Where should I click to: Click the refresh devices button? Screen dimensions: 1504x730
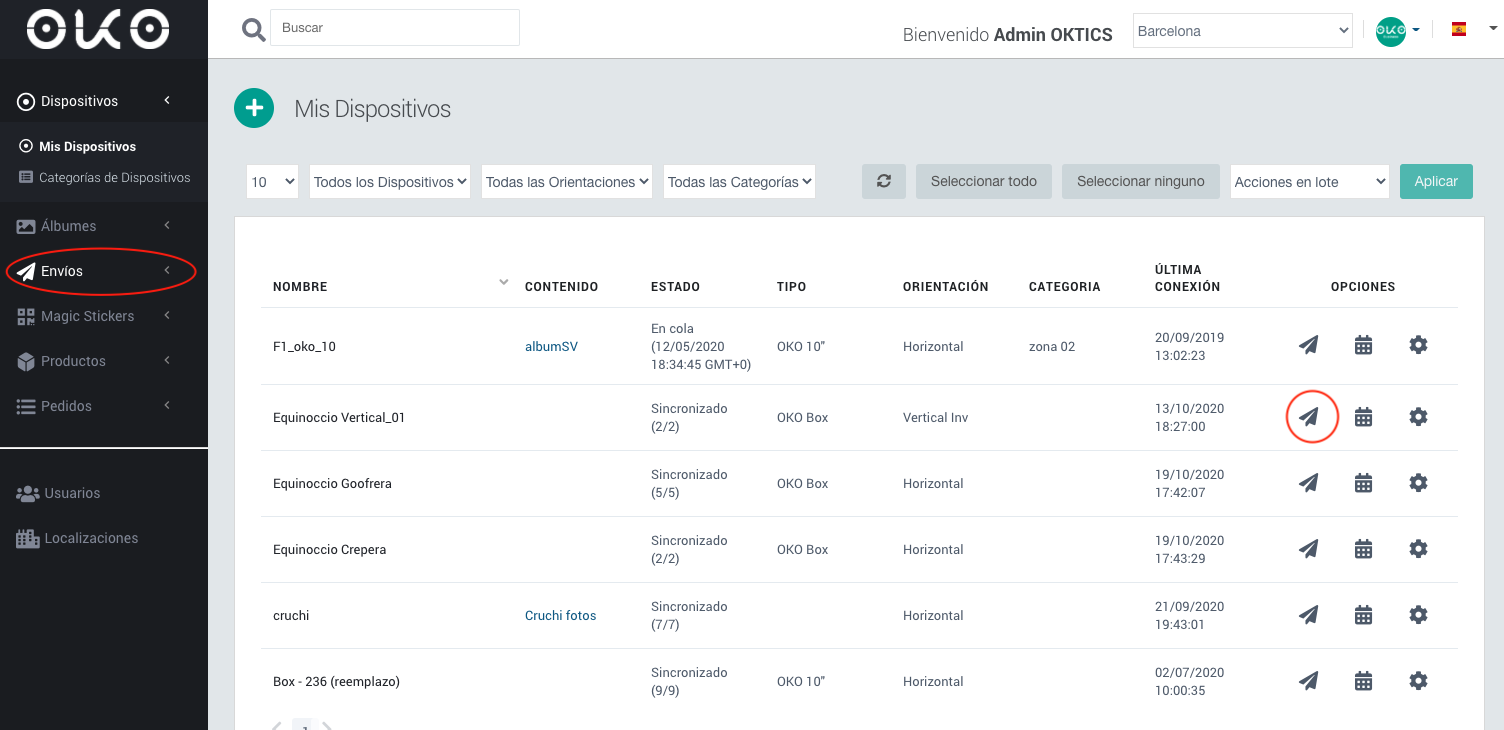click(x=884, y=181)
